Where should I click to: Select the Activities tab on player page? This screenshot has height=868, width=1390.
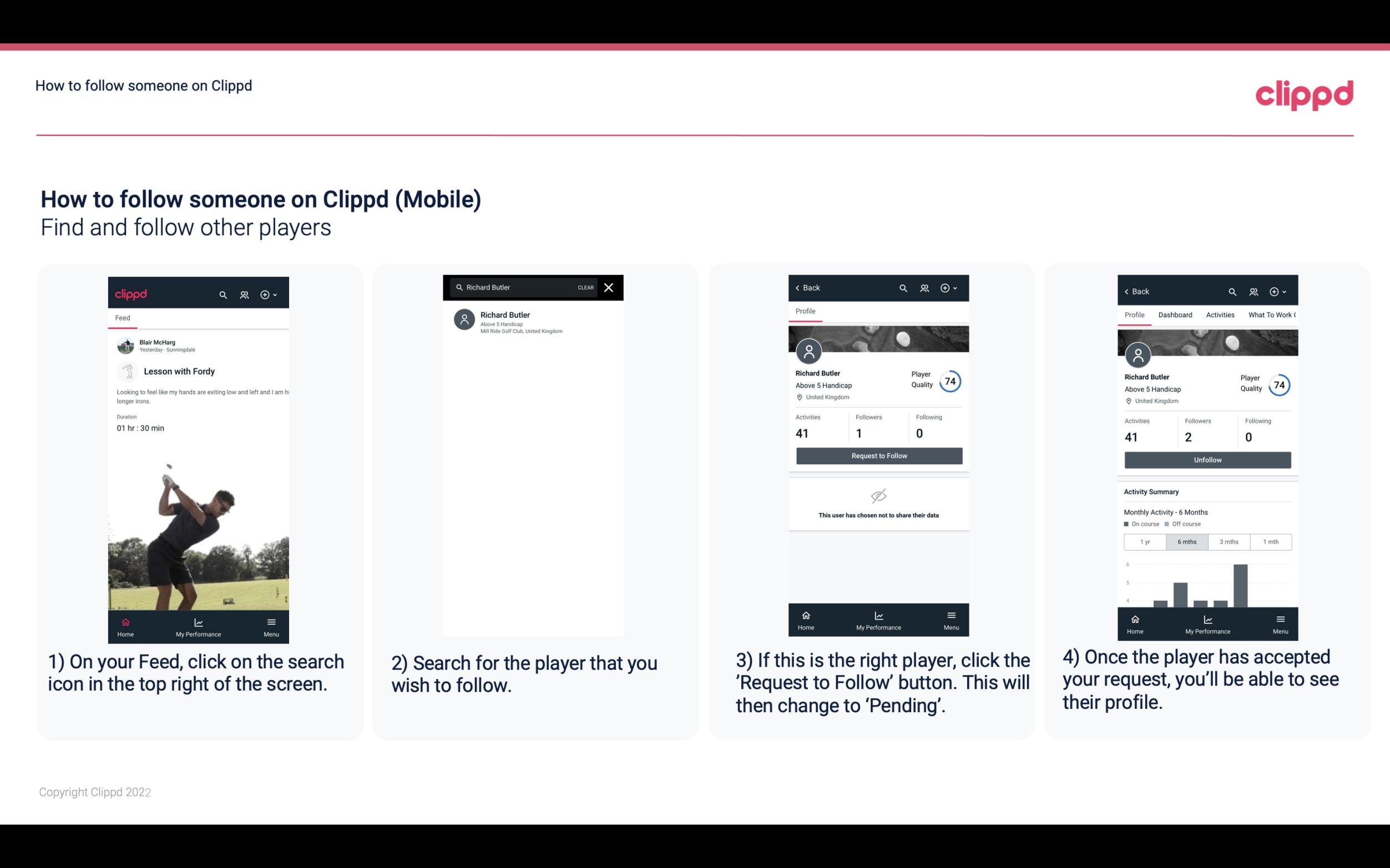(1220, 314)
